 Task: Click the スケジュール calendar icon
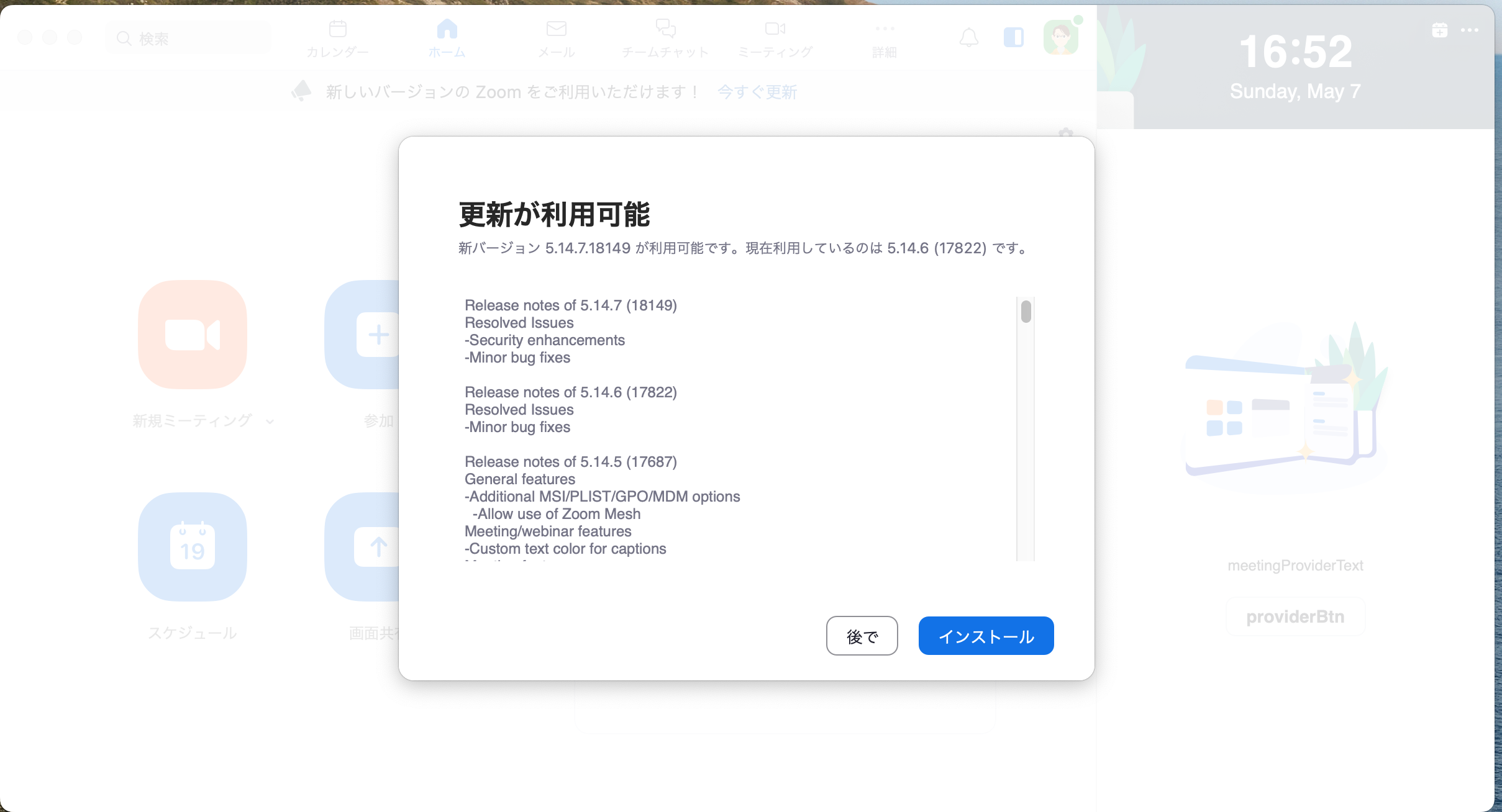[x=193, y=547]
